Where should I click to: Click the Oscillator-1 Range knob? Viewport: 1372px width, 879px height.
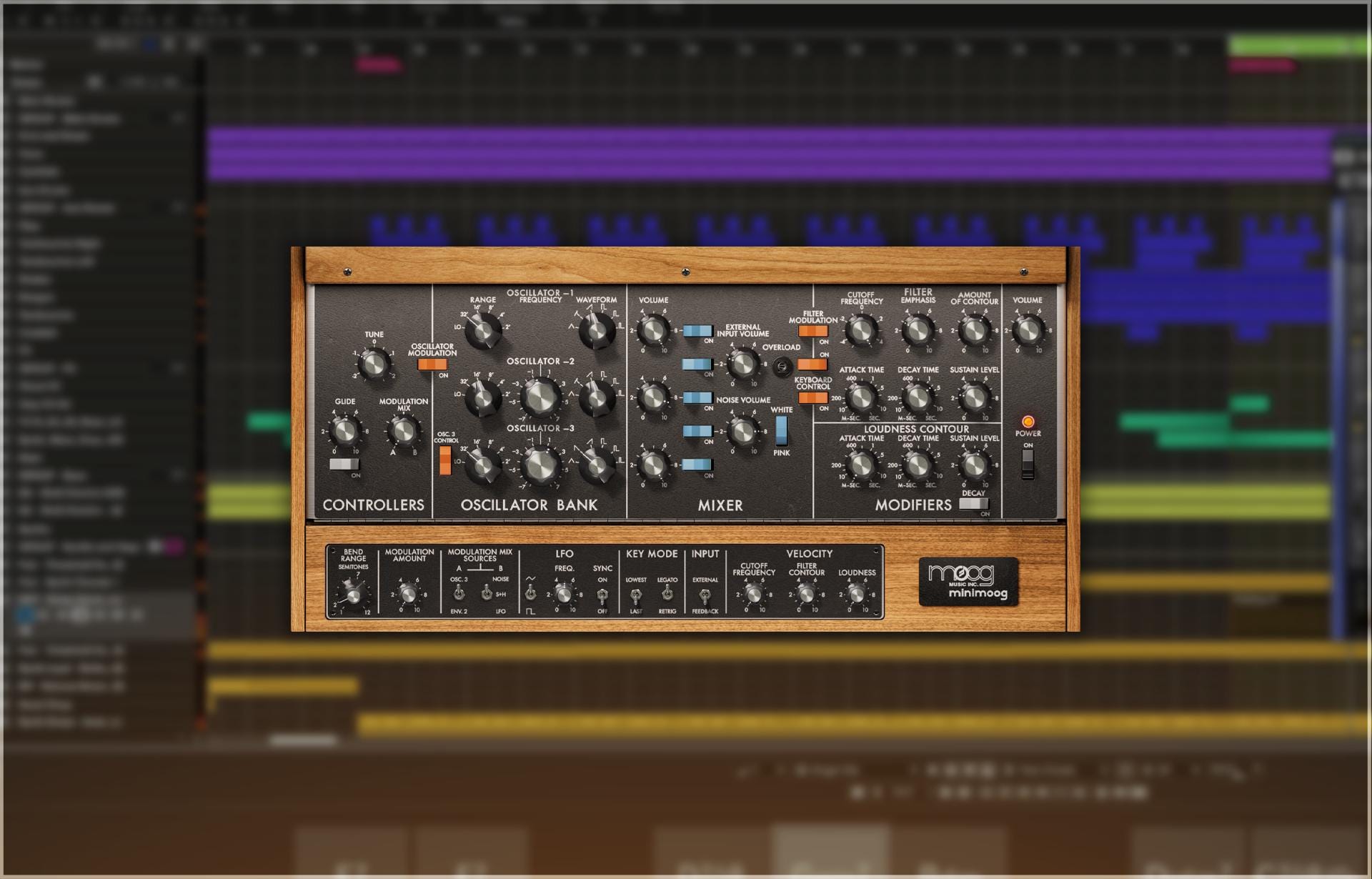pos(483,330)
